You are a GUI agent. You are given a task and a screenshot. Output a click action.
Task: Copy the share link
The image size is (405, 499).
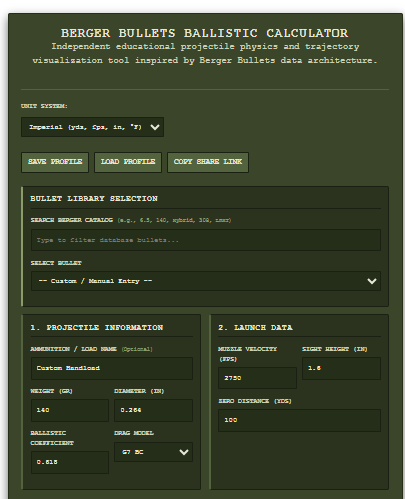click(x=208, y=162)
